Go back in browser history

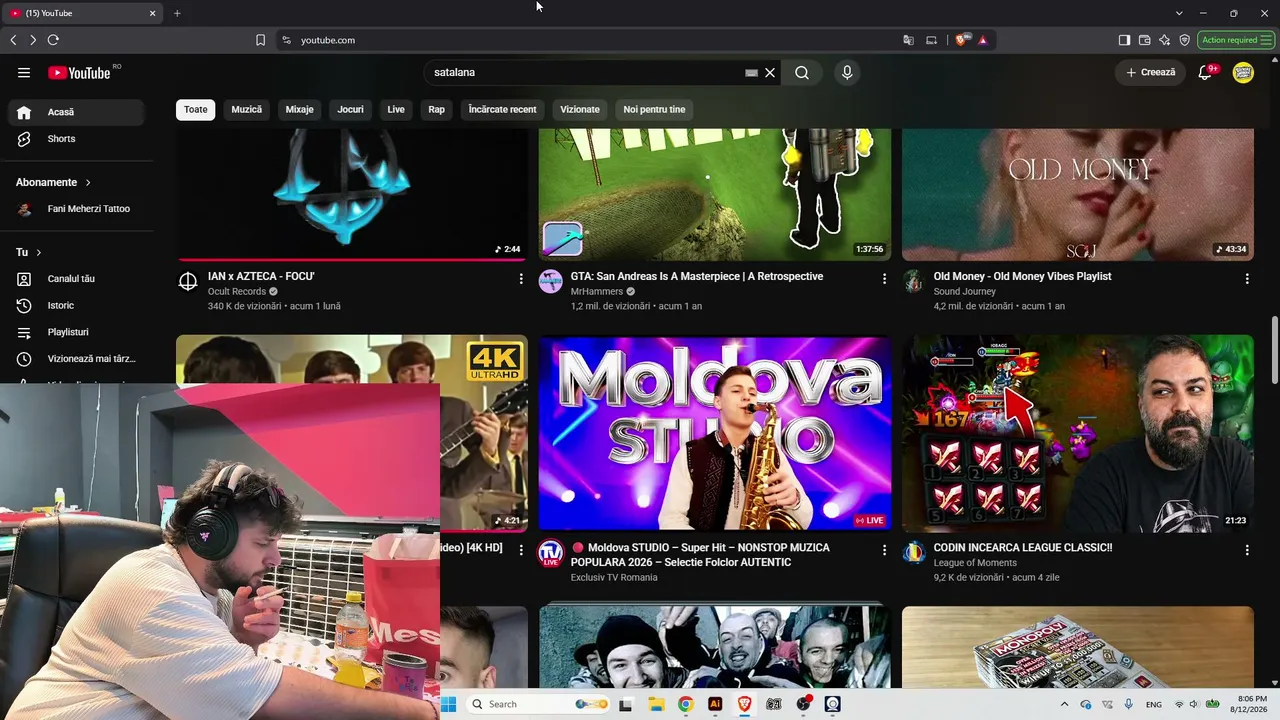pos(13,40)
